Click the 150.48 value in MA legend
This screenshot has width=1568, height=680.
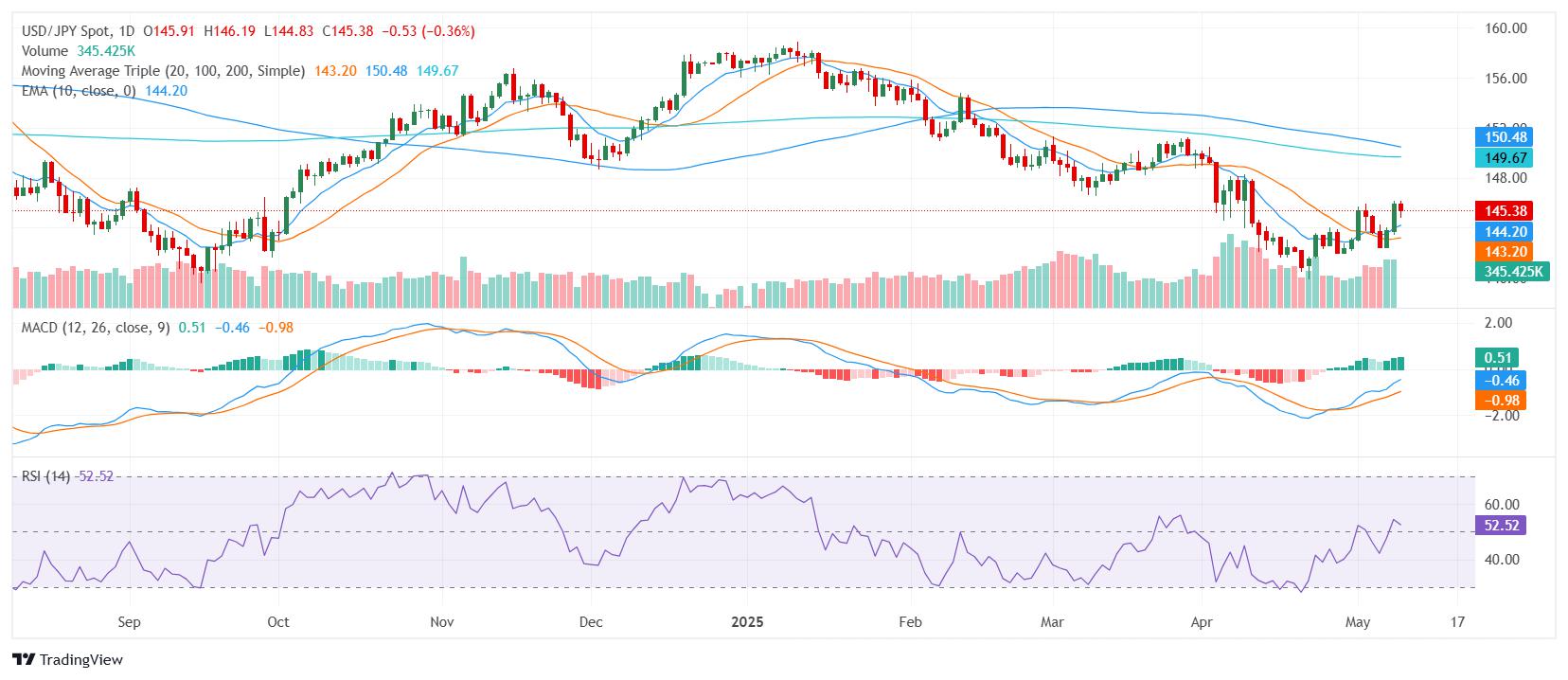(385, 71)
